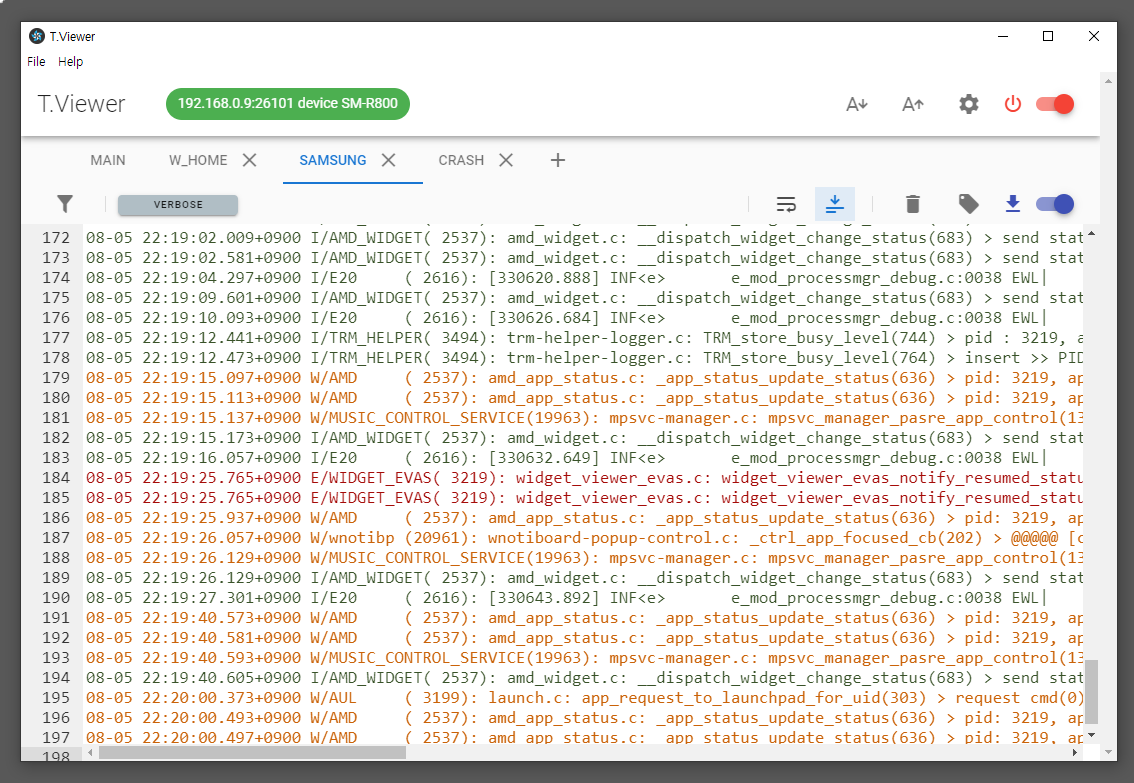Click the VERBOSE log level button
1134x783 pixels.
point(178,205)
